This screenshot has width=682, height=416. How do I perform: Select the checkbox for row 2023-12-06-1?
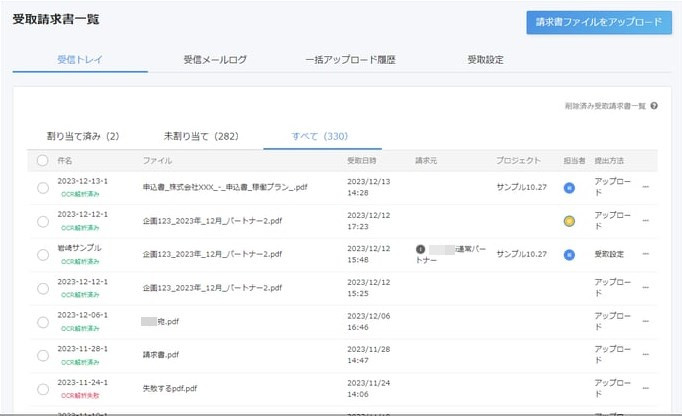pos(43,322)
